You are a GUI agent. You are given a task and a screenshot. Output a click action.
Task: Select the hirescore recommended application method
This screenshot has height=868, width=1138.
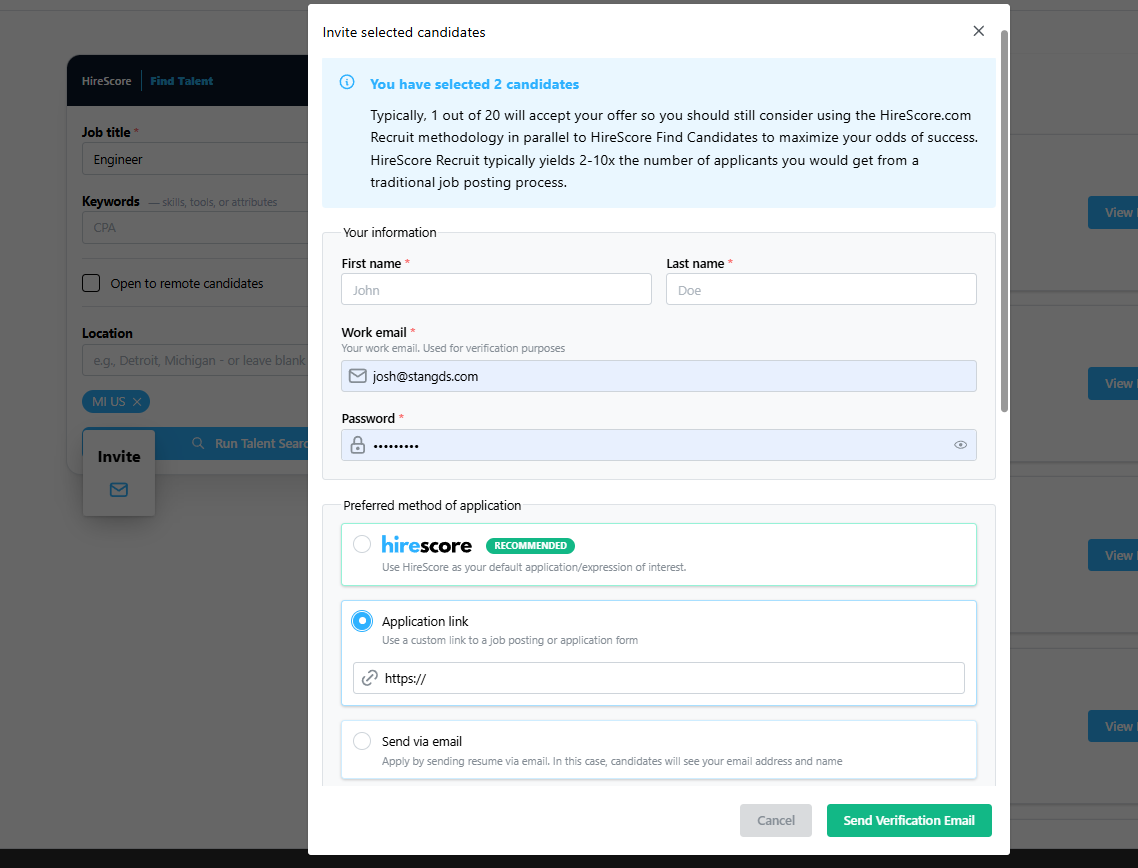[x=362, y=544]
